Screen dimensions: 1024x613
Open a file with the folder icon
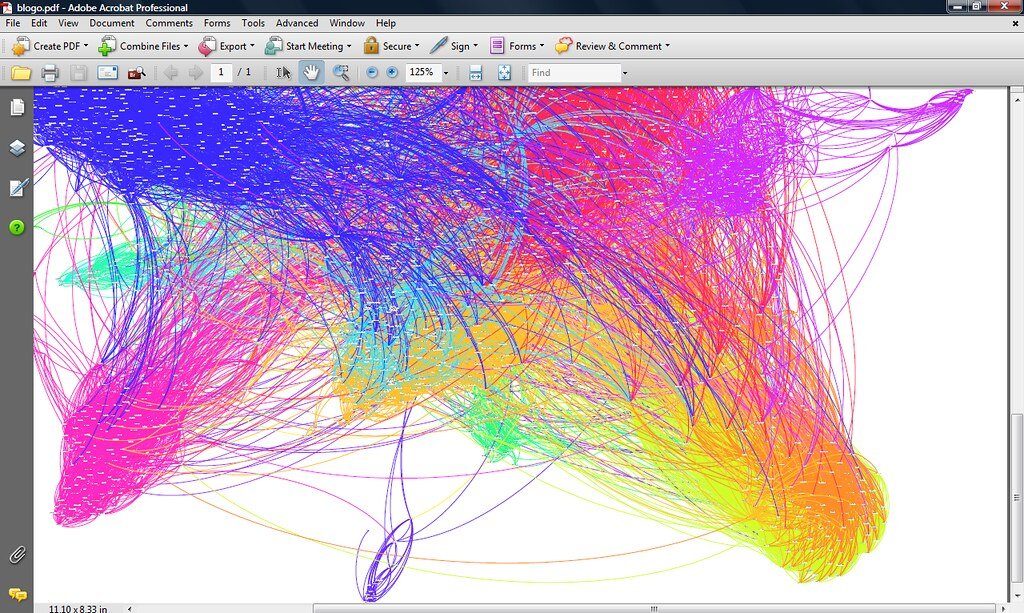tap(21, 72)
